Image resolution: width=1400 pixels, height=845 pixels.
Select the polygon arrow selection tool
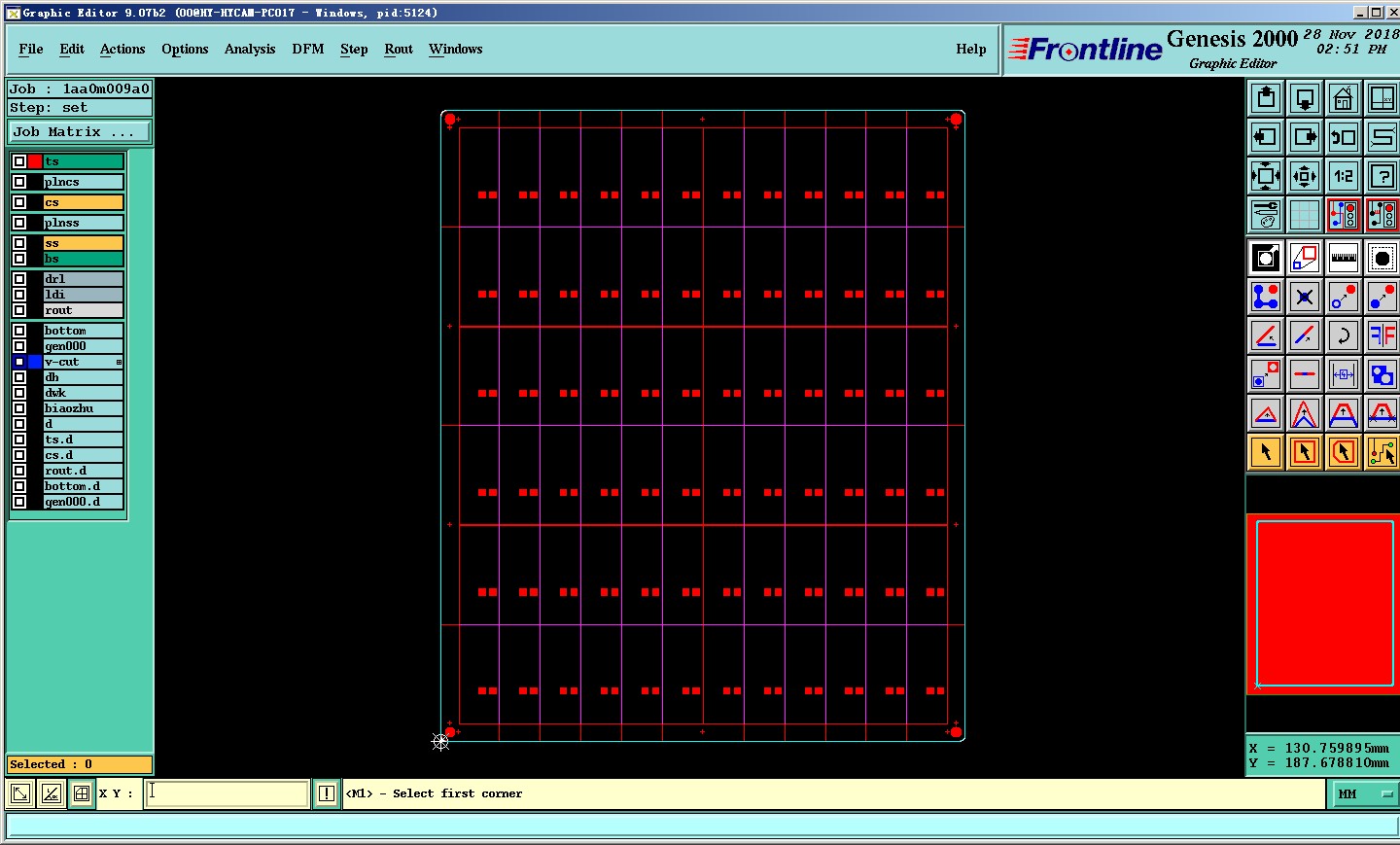pos(1344,452)
